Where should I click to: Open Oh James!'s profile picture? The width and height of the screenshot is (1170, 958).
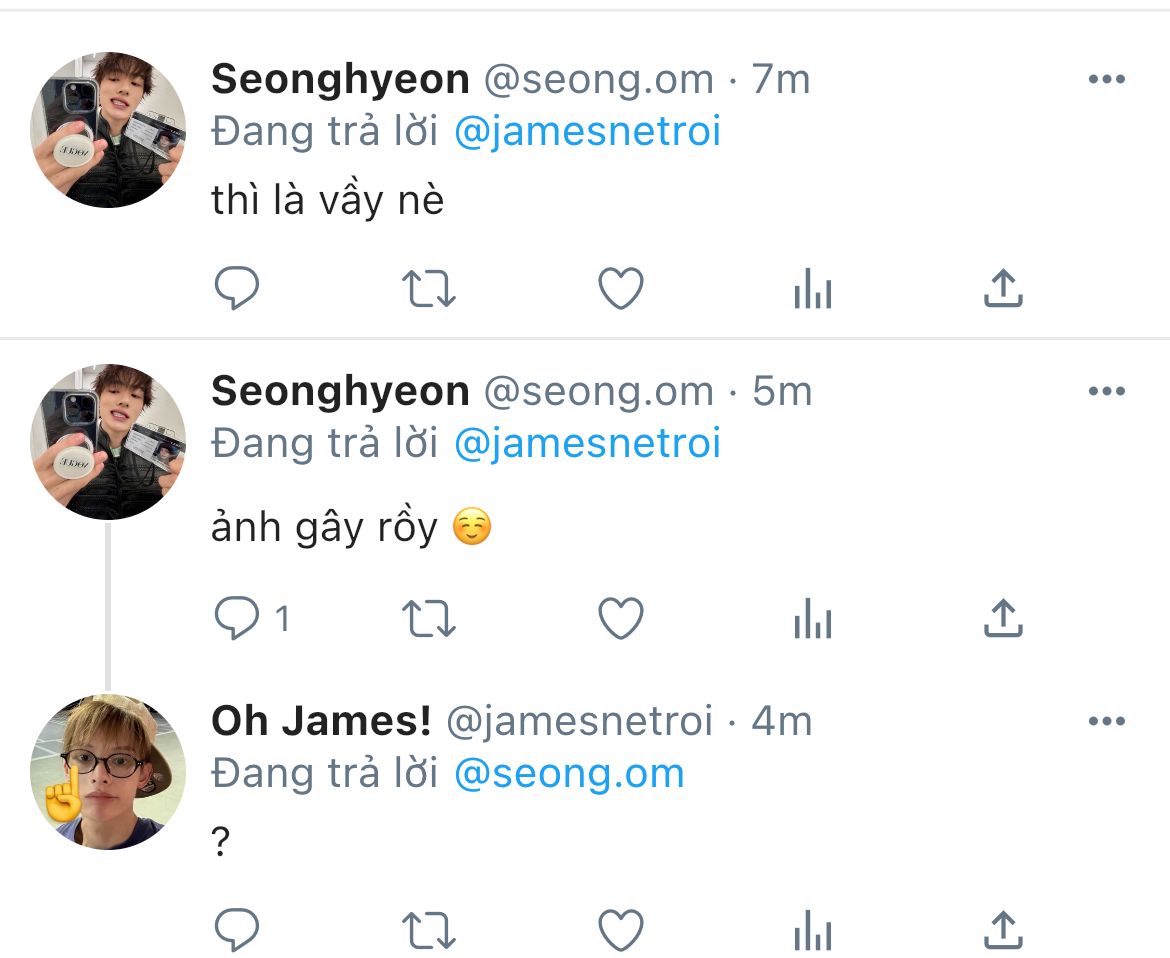point(108,771)
